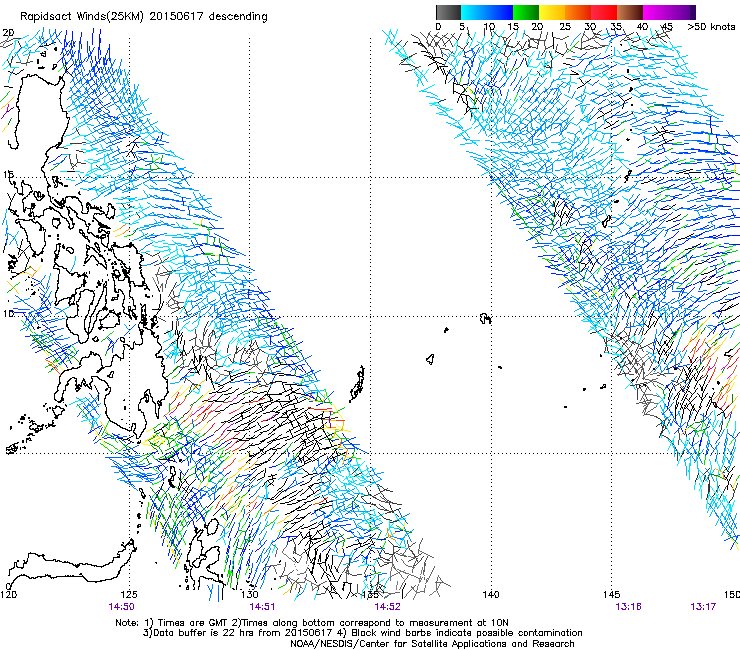This screenshot has height=650, width=740.
Task: Click the '120' longitude axis label
Action: 8,594
